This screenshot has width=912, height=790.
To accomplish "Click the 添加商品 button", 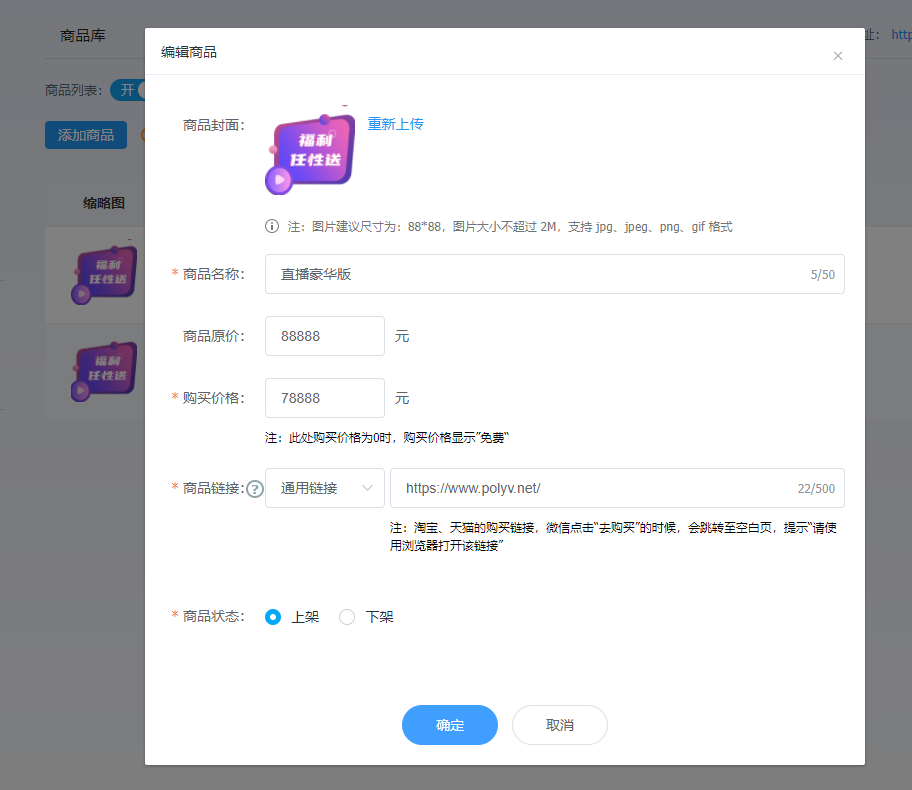I will pos(86,135).
